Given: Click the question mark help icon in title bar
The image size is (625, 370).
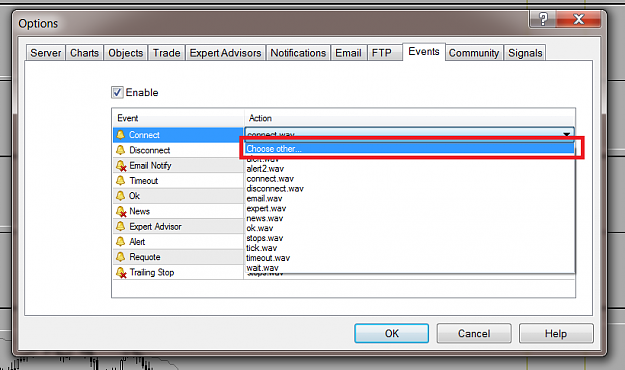Looking at the screenshot, I should coord(543,19).
